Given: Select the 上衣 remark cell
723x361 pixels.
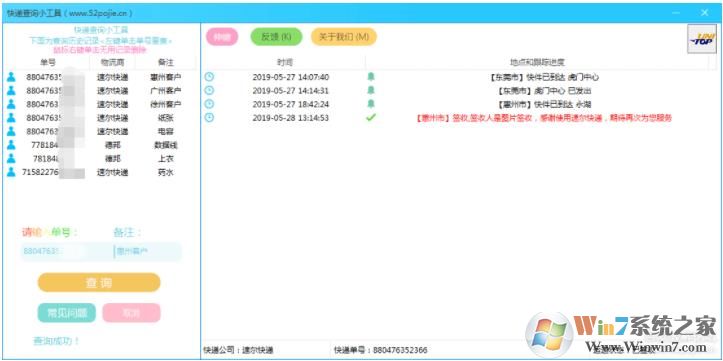Looking at the screenshot, I should (x=166, y=159).
